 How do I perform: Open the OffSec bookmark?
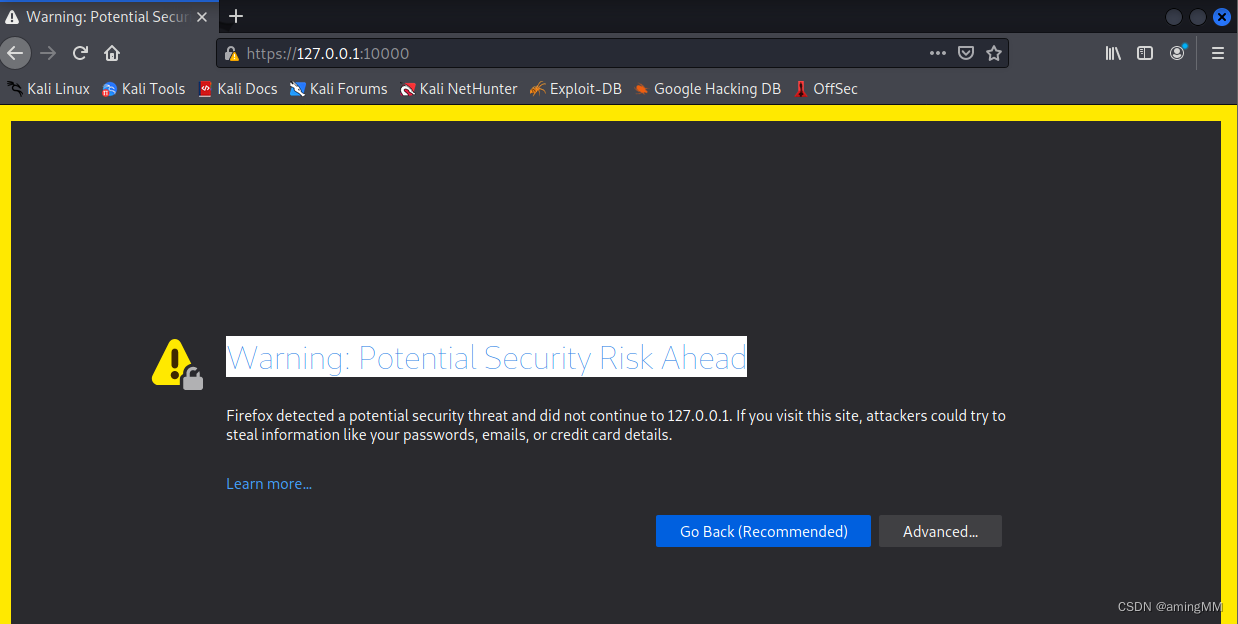(x=826, y=89)
